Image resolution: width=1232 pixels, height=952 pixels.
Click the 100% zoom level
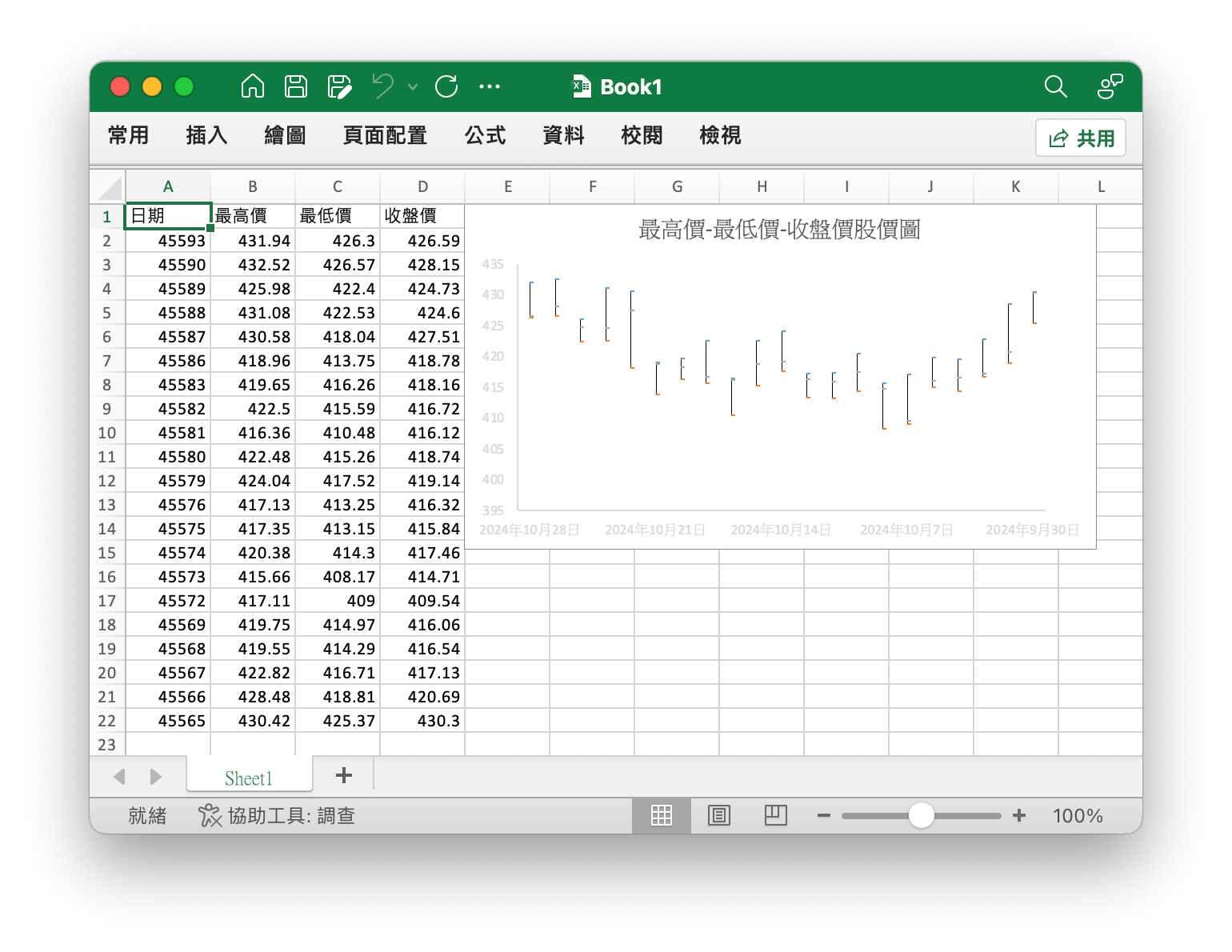[x=1078, y=815]
